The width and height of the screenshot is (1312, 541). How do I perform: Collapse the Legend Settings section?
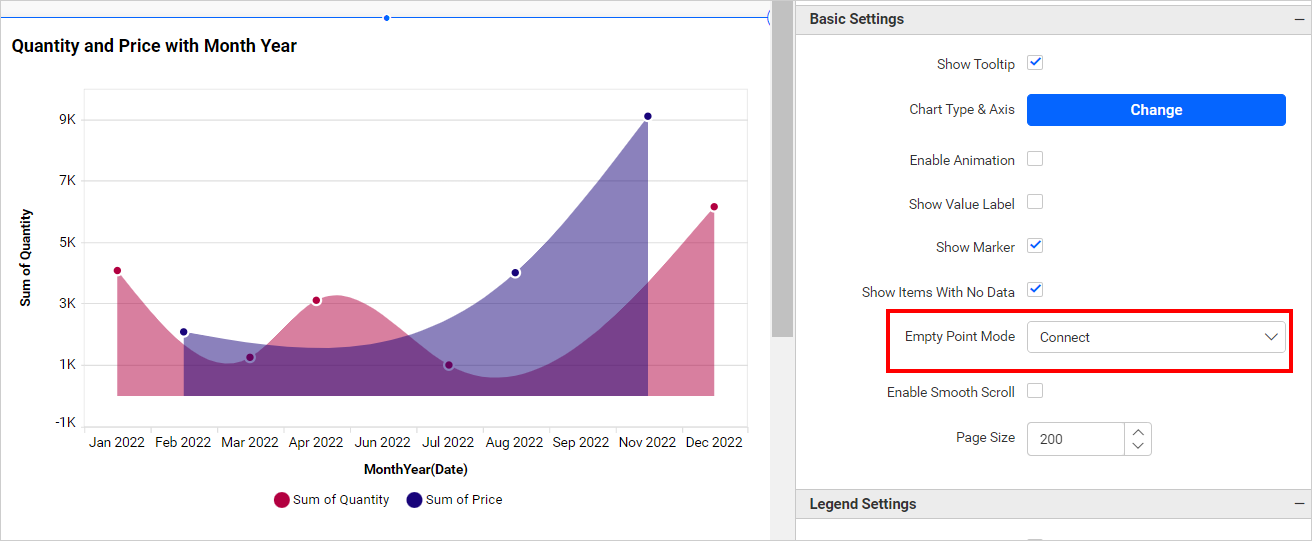click(1298, 504)
